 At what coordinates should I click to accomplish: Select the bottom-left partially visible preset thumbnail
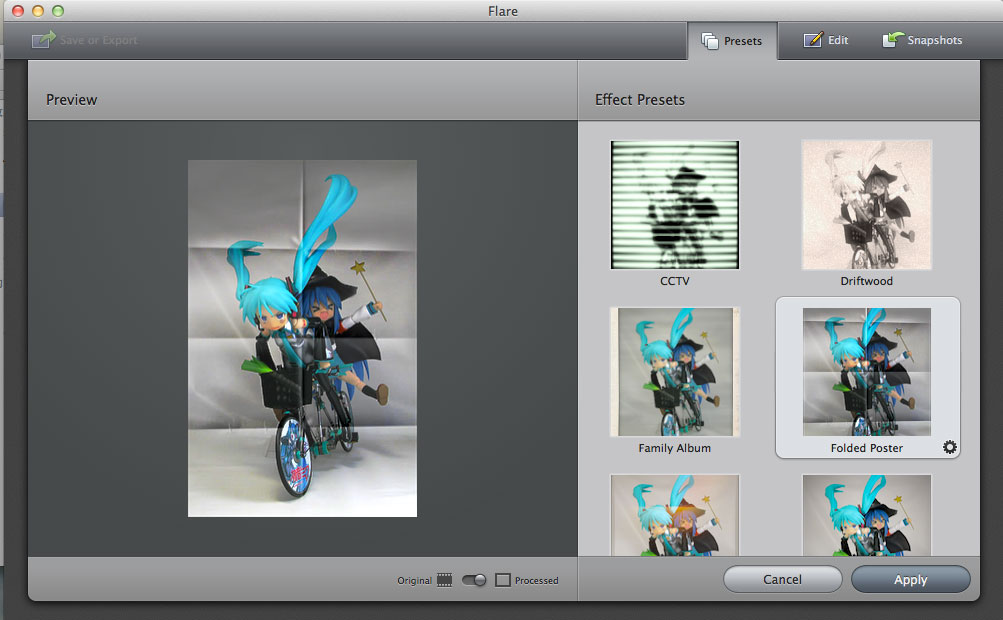point(675,515)
